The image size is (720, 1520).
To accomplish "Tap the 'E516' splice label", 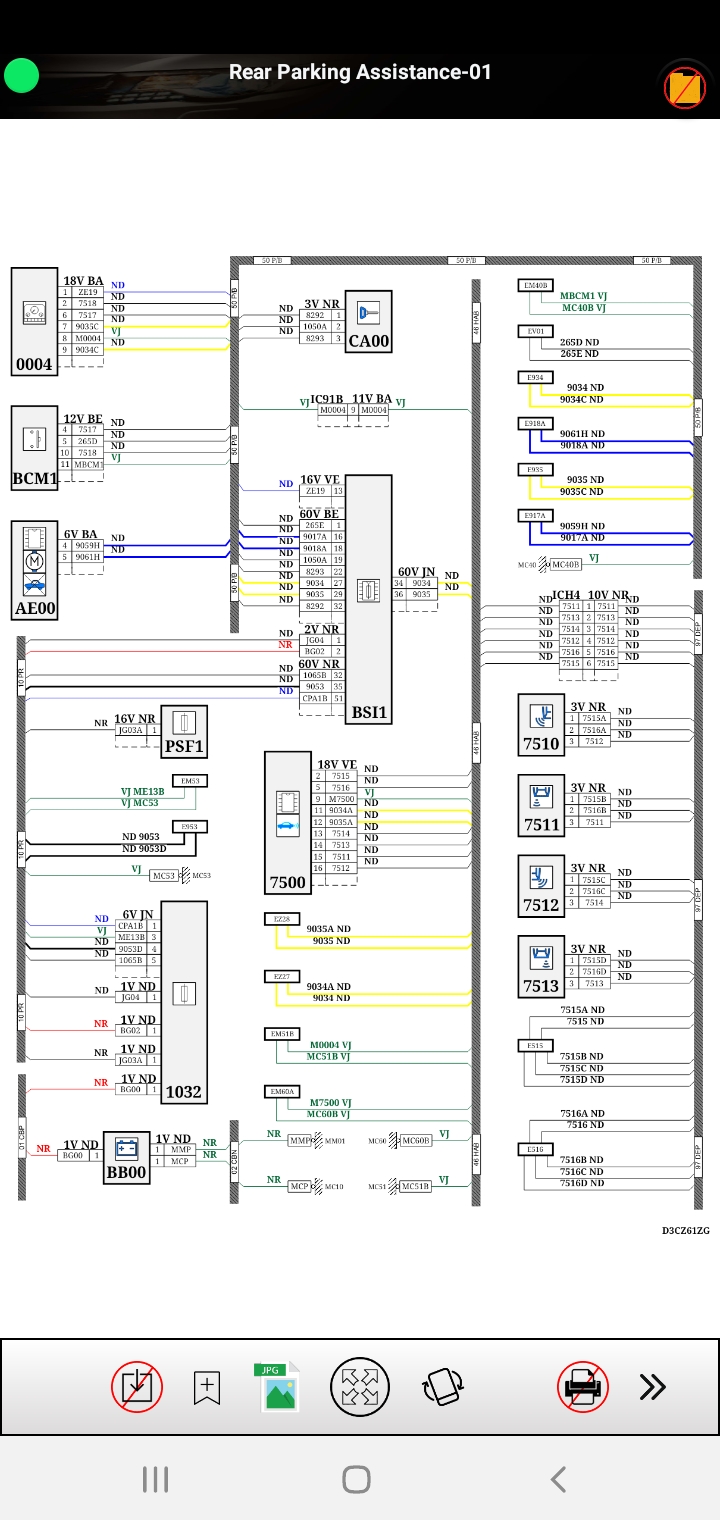I will [x=536, y=1150].
